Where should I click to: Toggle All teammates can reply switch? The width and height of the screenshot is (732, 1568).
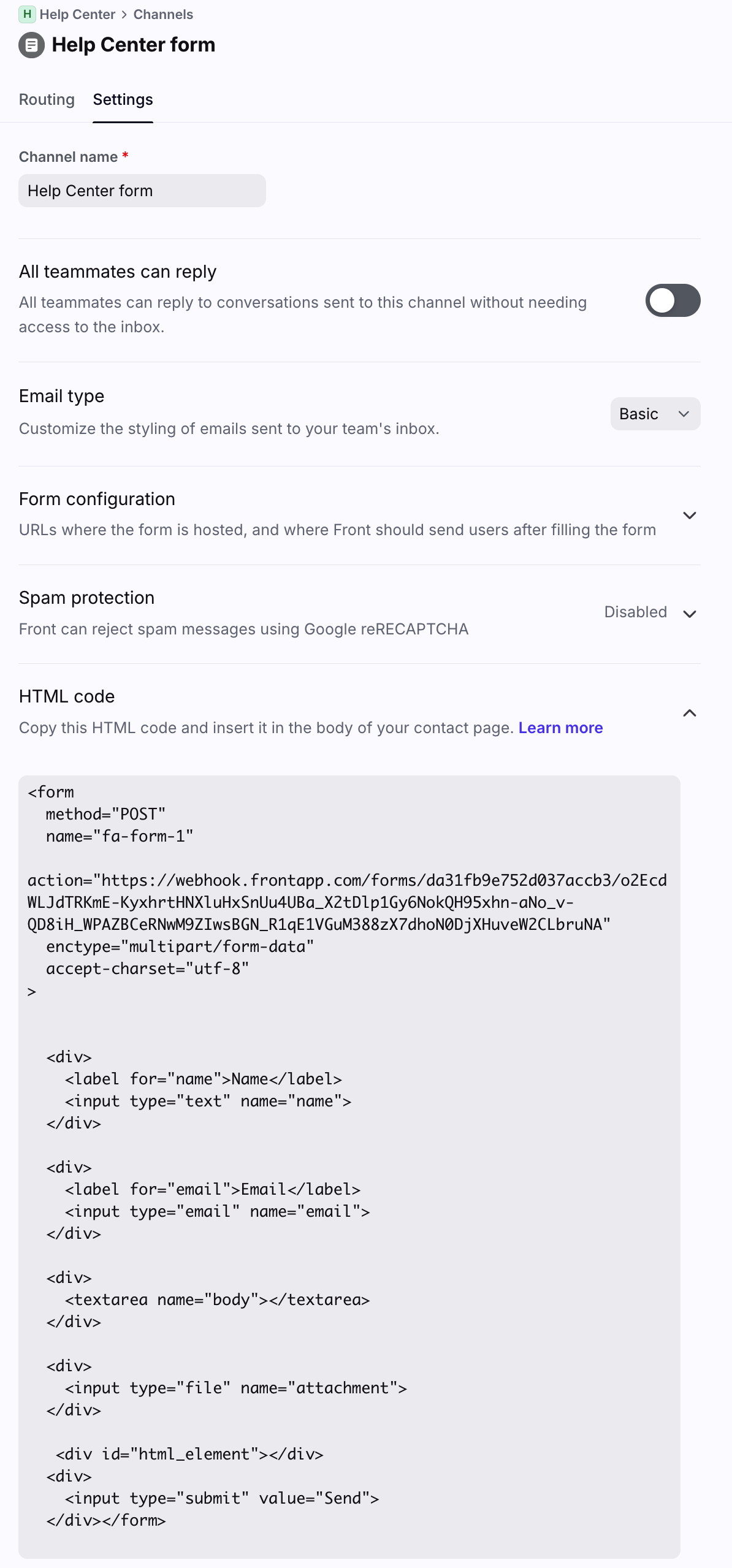[x=673, y=300]
